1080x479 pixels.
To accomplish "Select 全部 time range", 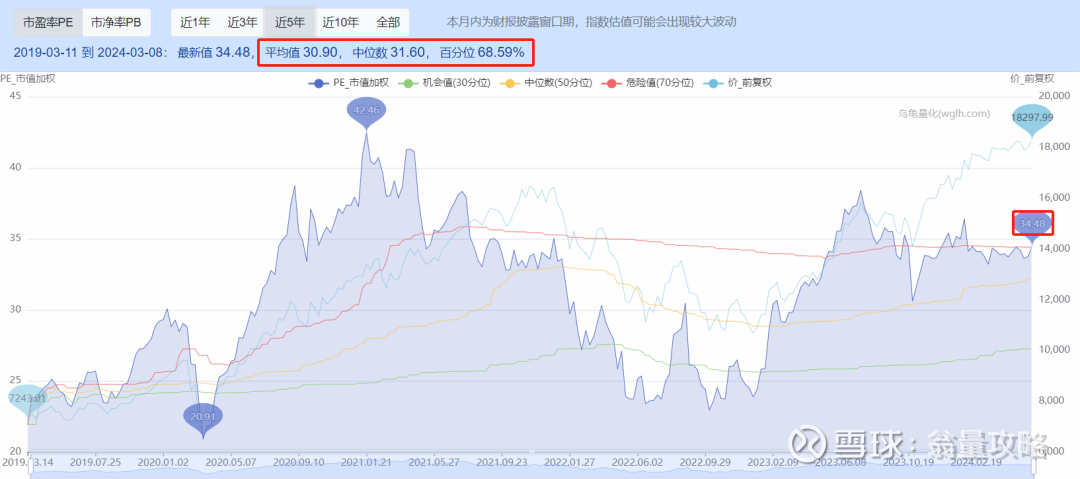I will (x=388, y=22).
